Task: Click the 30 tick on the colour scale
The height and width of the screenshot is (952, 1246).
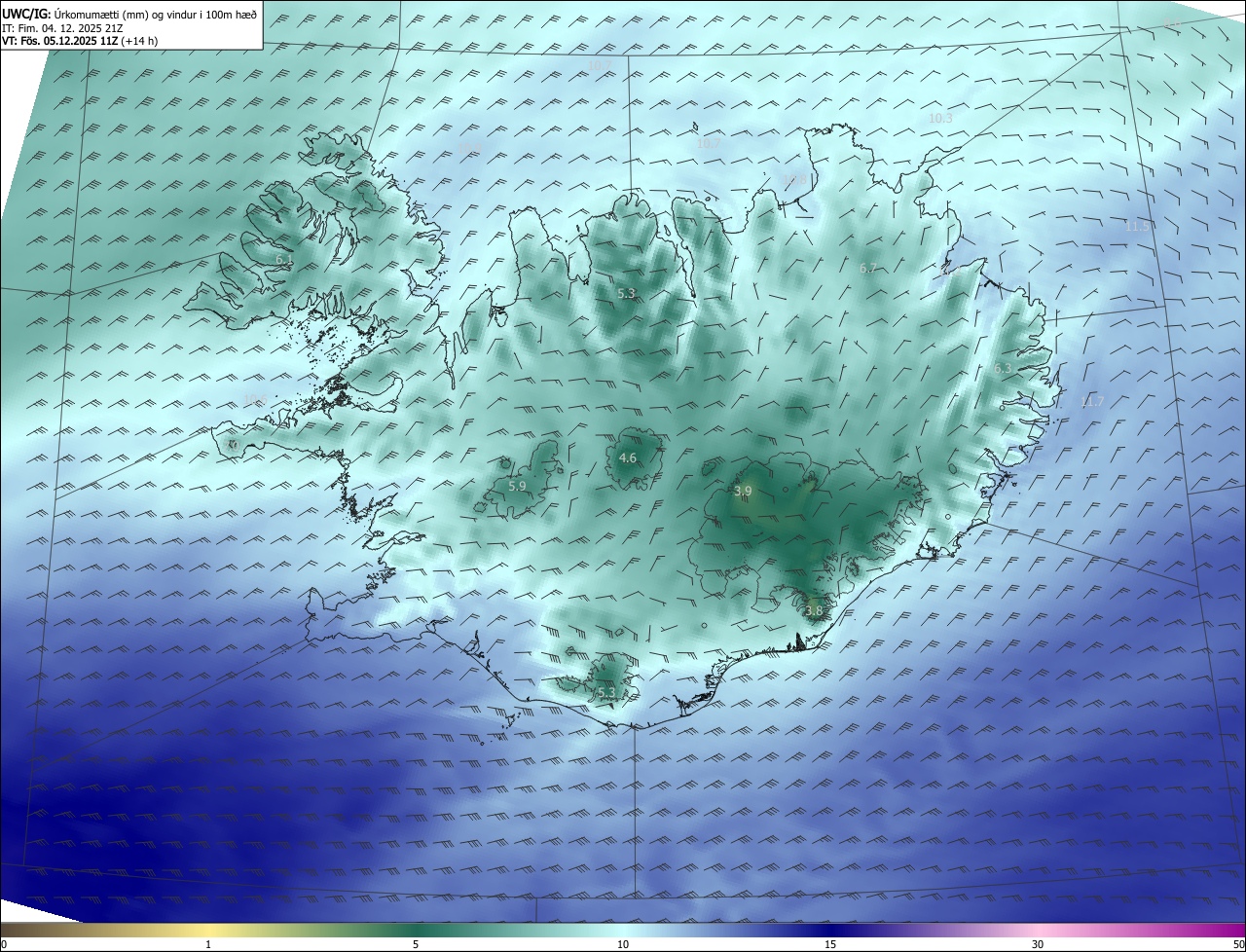Action: point(1038,944)
